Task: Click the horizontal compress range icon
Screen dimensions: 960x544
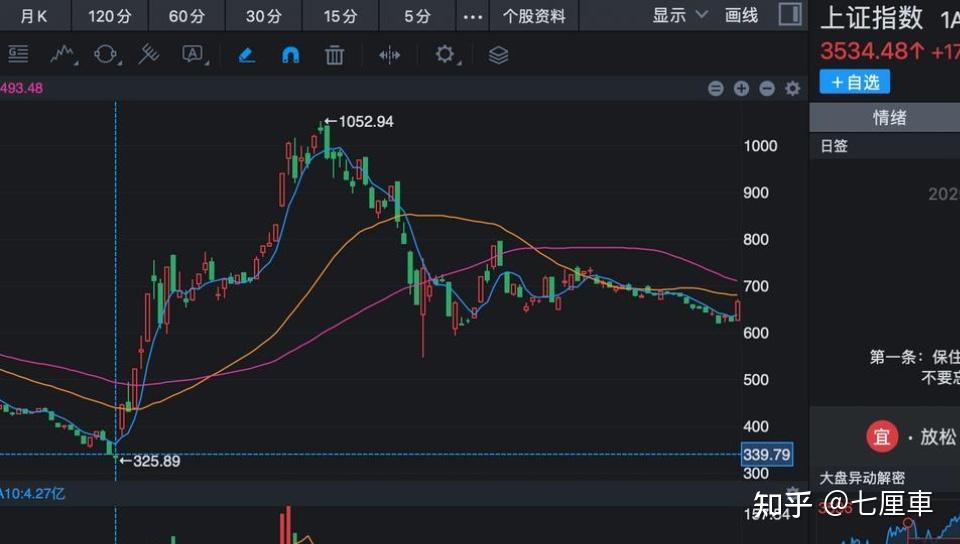Action: click(389, 55)
